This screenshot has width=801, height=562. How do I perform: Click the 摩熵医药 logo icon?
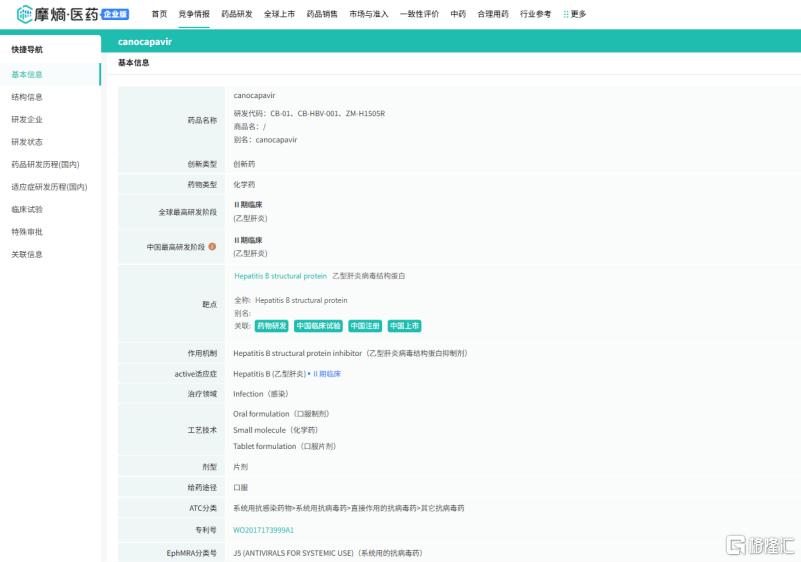point(23,14)
